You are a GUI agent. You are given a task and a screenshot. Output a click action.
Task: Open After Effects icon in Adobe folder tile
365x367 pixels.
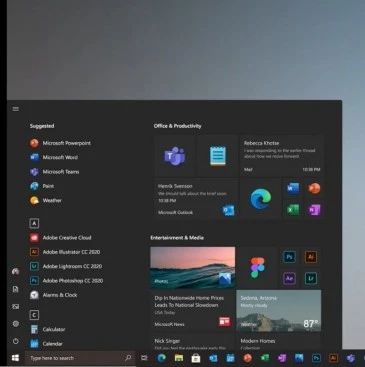[289, 278]
